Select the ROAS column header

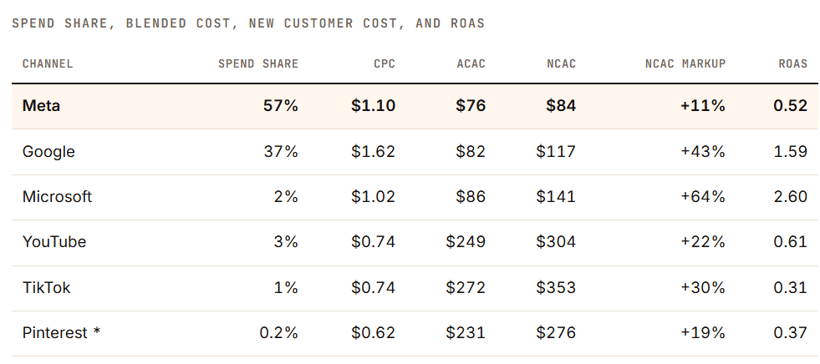[x=793, y=64]
